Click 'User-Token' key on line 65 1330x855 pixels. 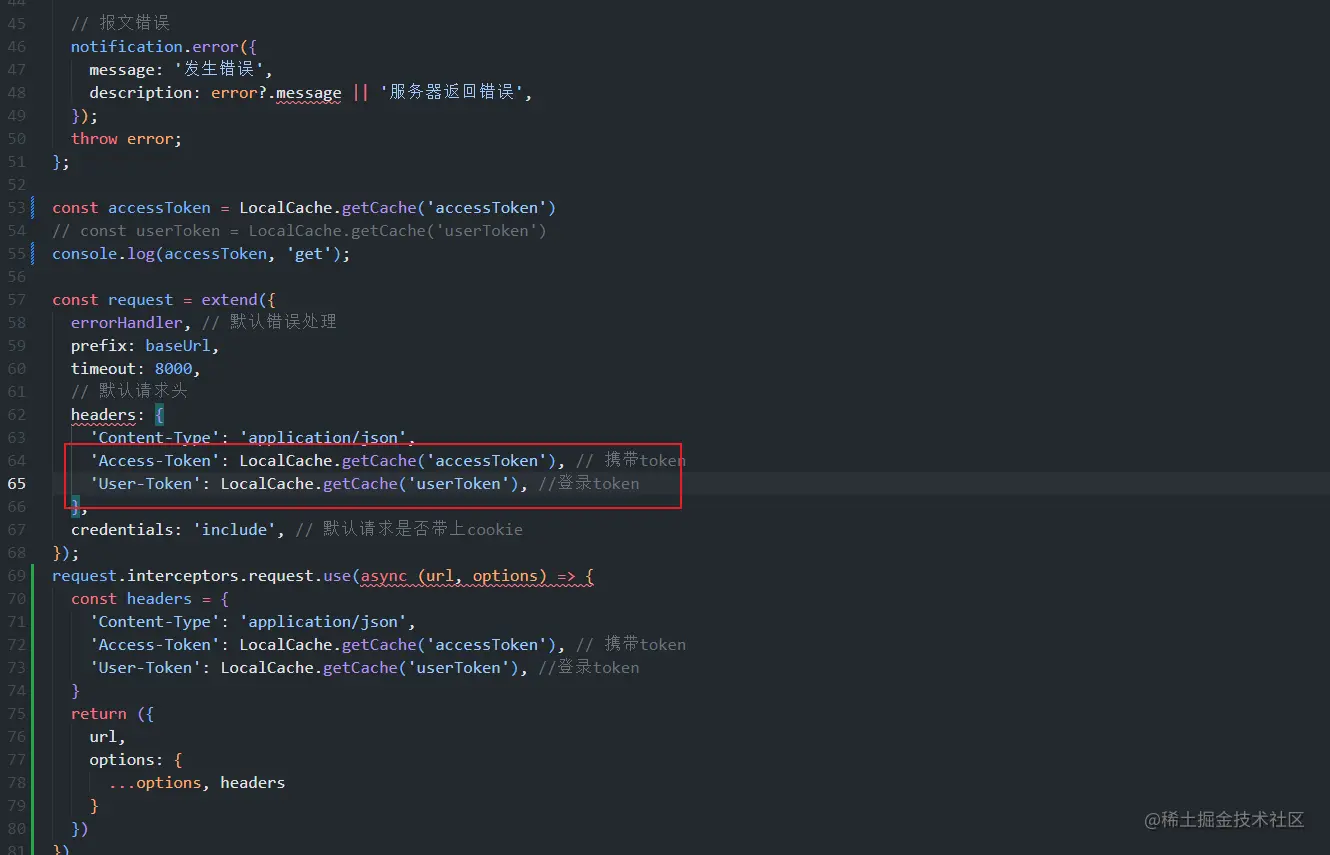pos(145,483)
